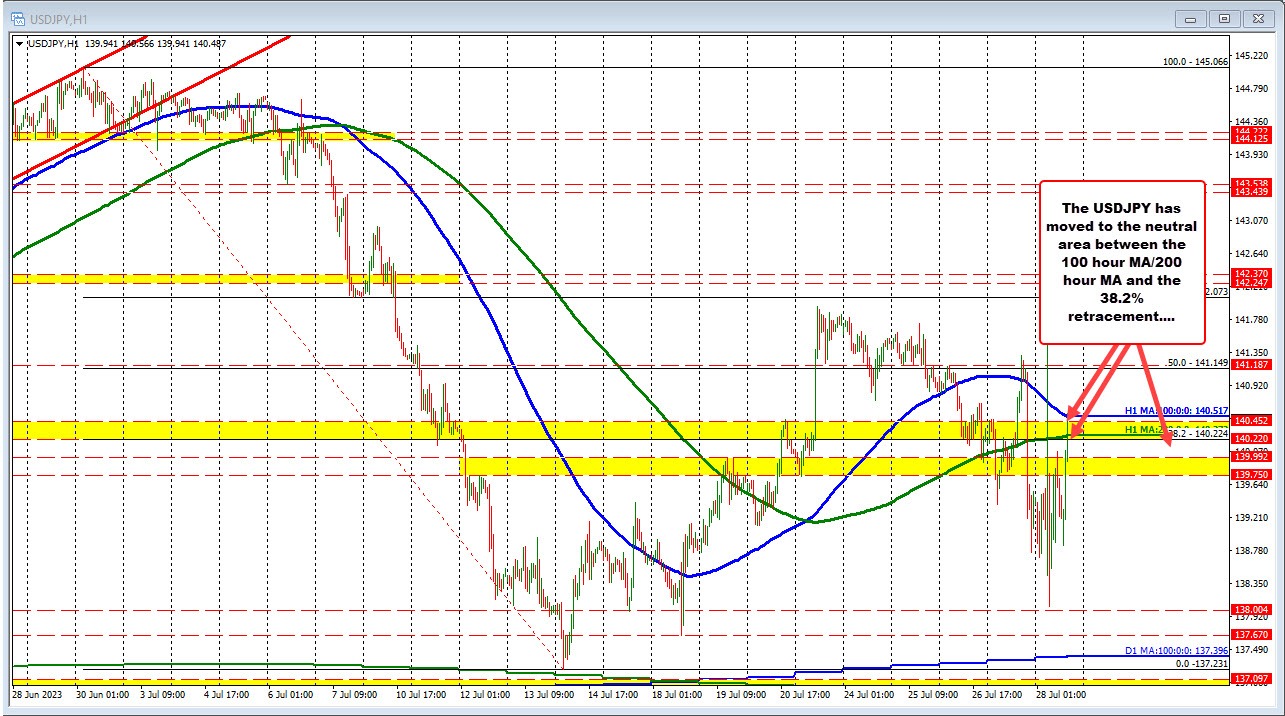
Task: Toggle selection of the 144.125 yellow resistance band
Action: (x=200, y=135)
